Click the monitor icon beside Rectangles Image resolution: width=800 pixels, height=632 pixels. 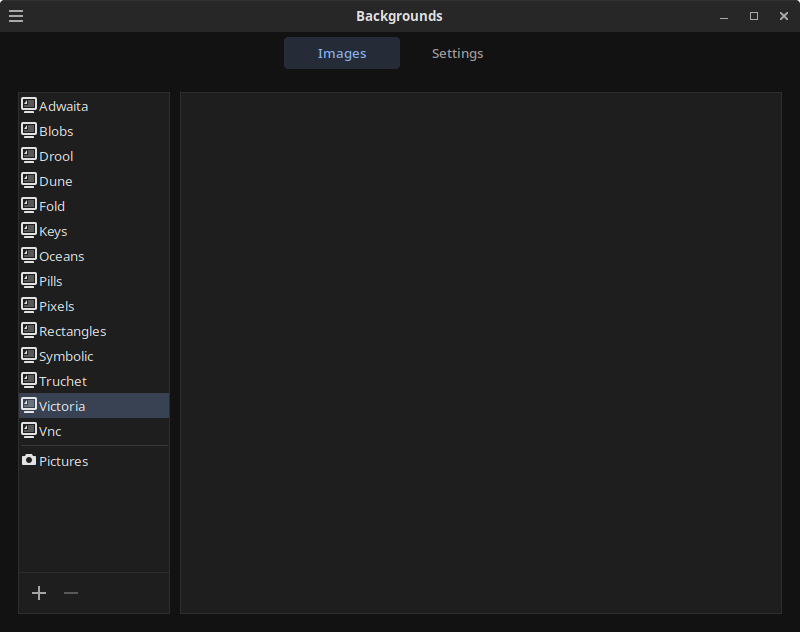(29, 331)
